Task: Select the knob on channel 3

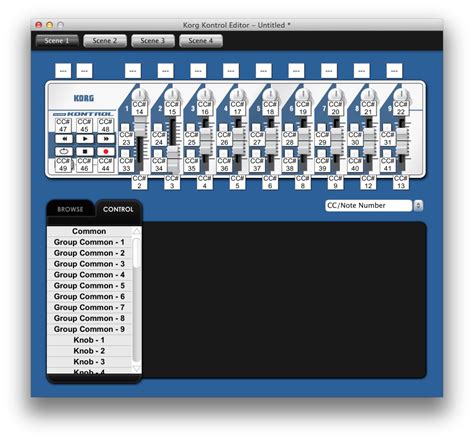Action: pyautogui.click(x=206, y=95)
